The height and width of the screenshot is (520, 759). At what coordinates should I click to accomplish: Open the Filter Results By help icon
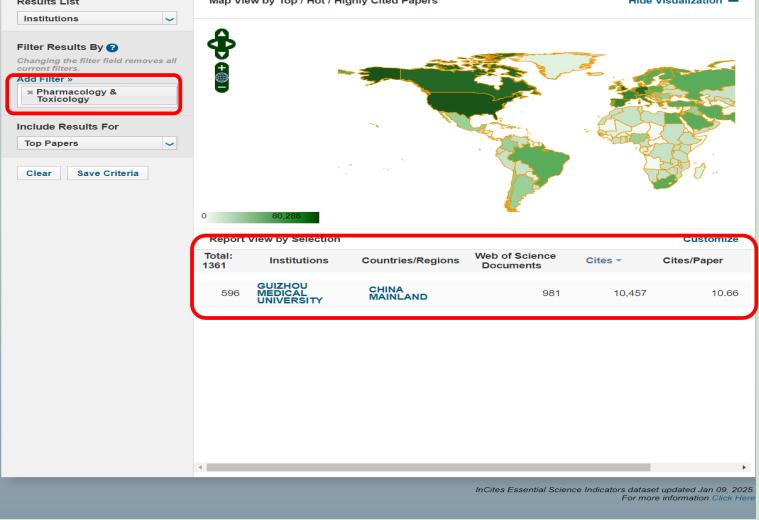112,47
